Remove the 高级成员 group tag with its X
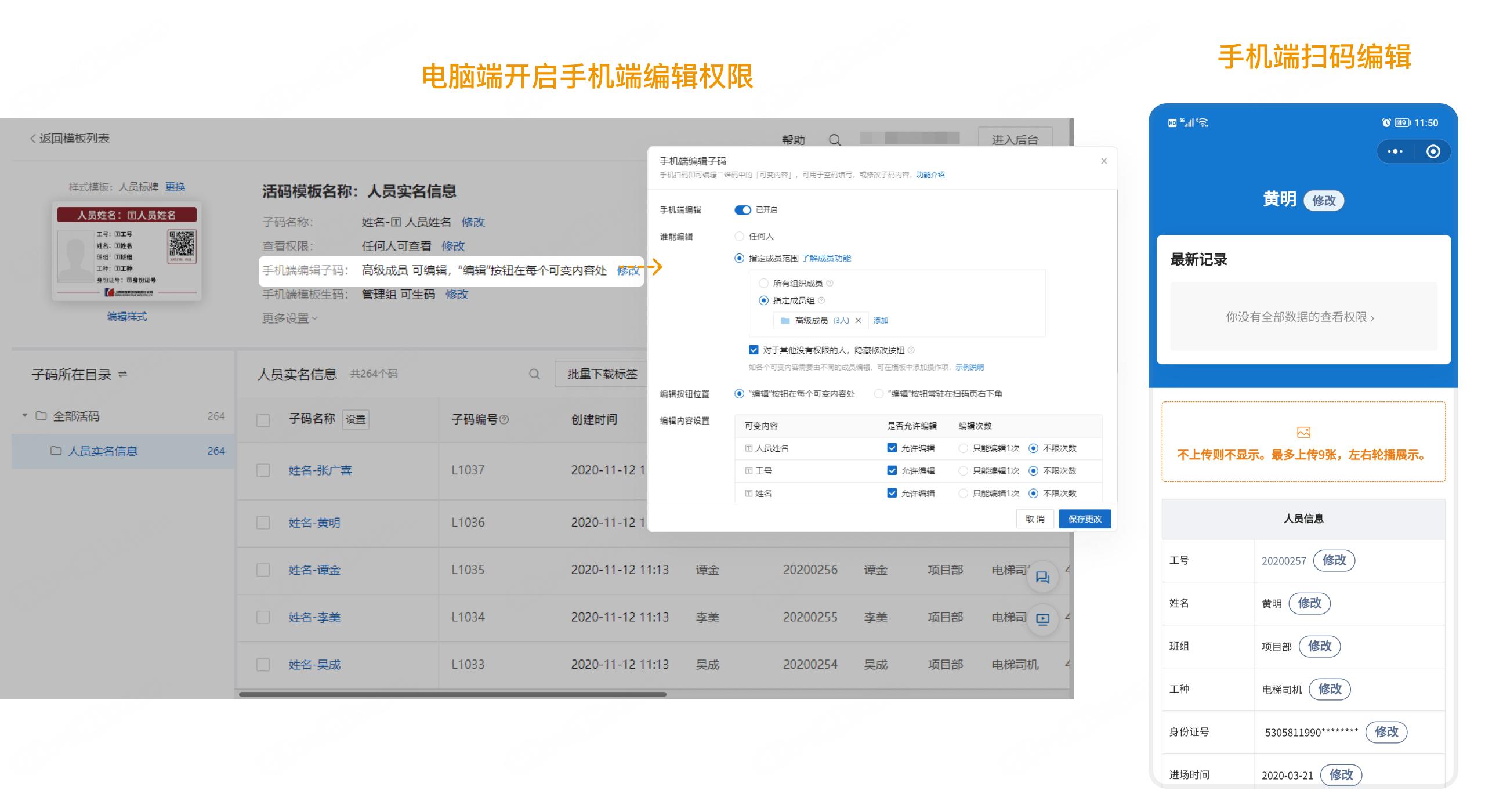Screen dimensions: 1485x812 (x=859, y=320)
